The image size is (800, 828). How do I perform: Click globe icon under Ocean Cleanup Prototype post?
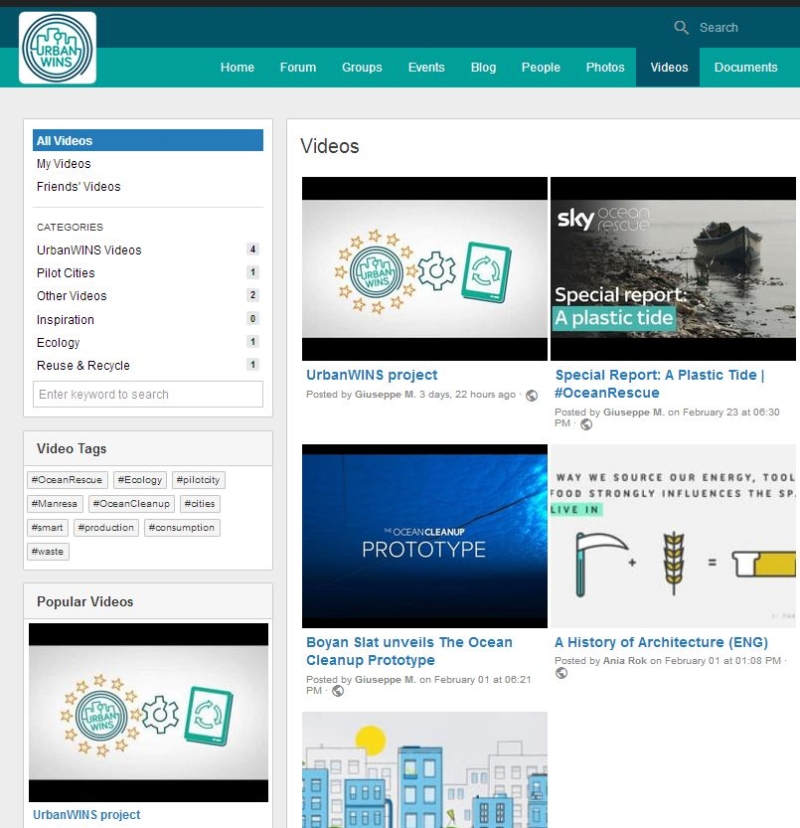point(338,691)
